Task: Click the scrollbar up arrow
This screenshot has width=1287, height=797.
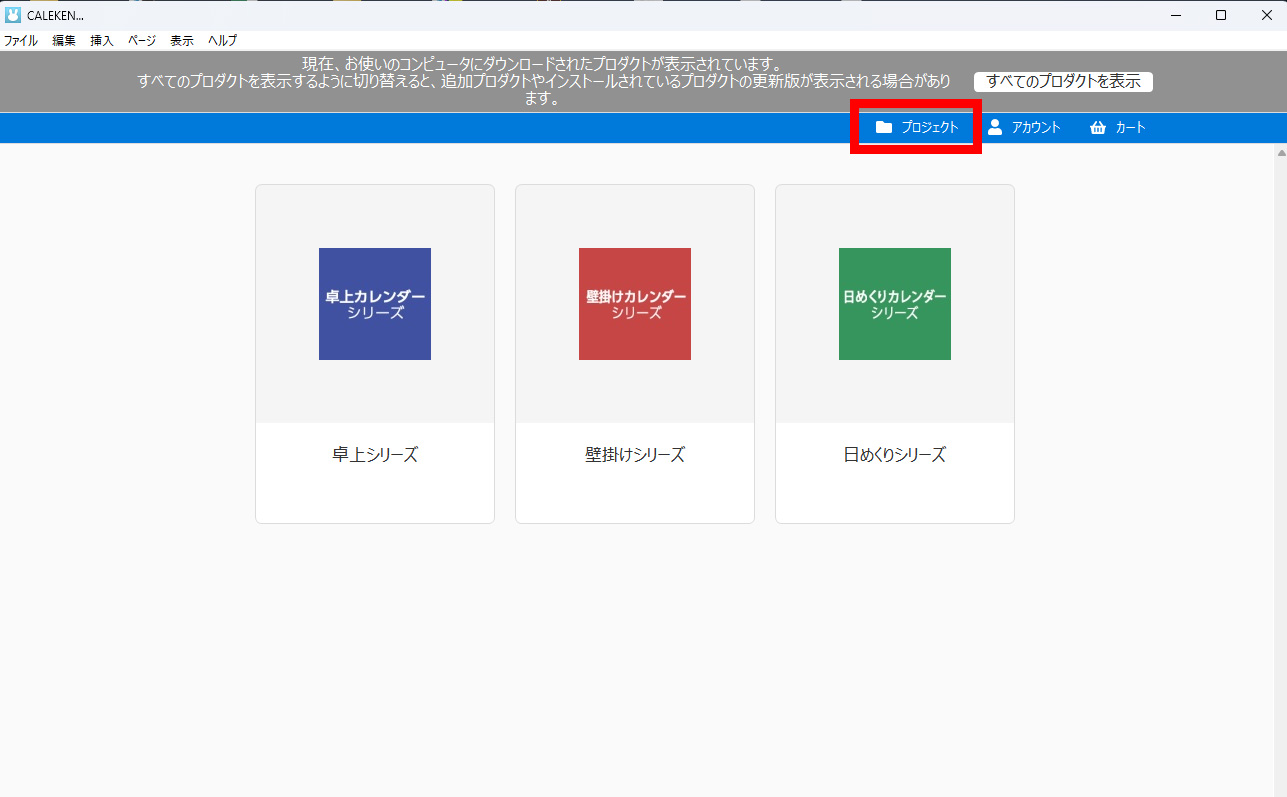Action: pos(1281,153)
